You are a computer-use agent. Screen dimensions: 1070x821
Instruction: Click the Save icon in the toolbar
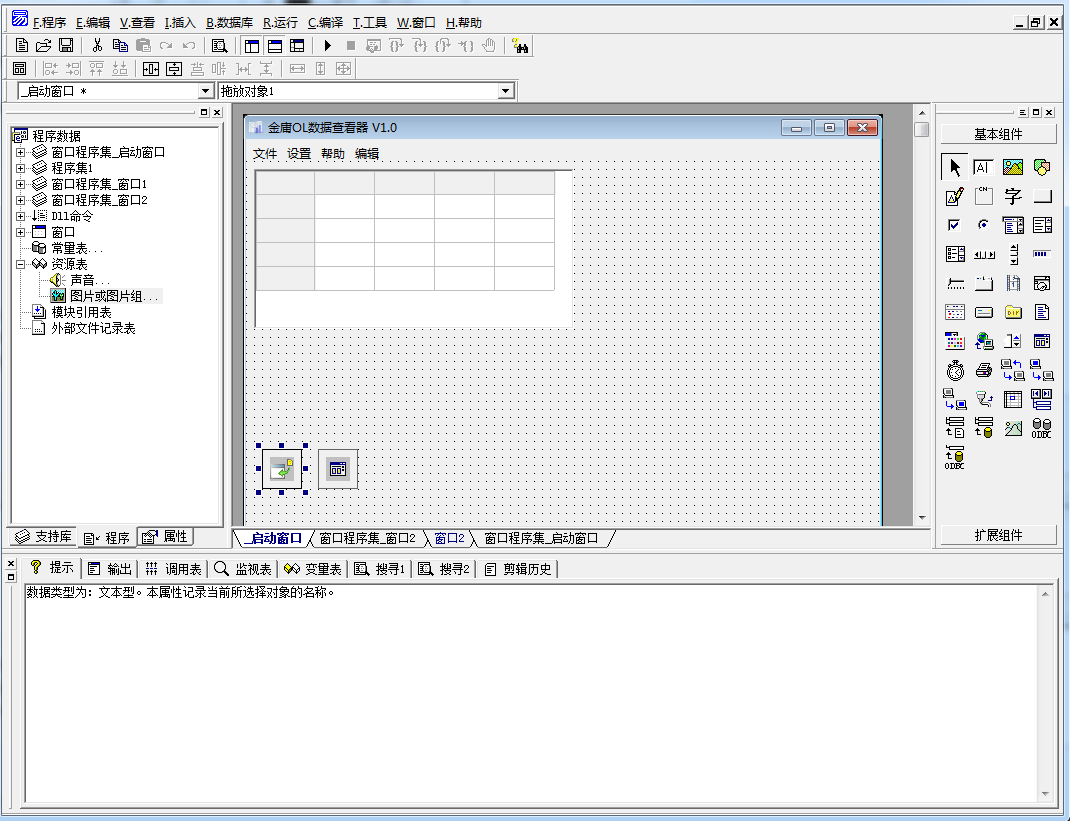(66, 46)
